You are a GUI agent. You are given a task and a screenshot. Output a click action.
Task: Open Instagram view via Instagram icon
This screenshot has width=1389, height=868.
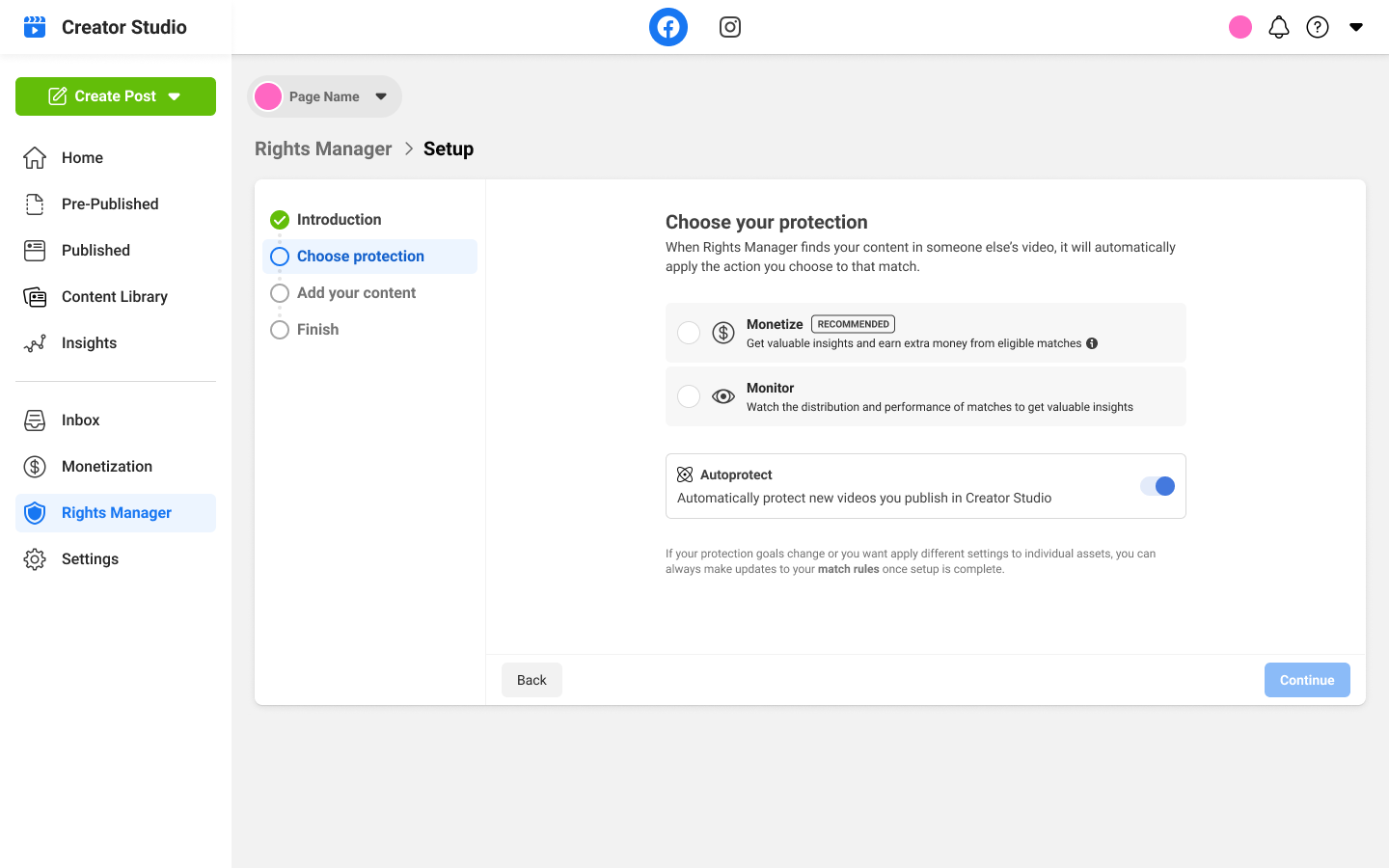coord(729,26)
